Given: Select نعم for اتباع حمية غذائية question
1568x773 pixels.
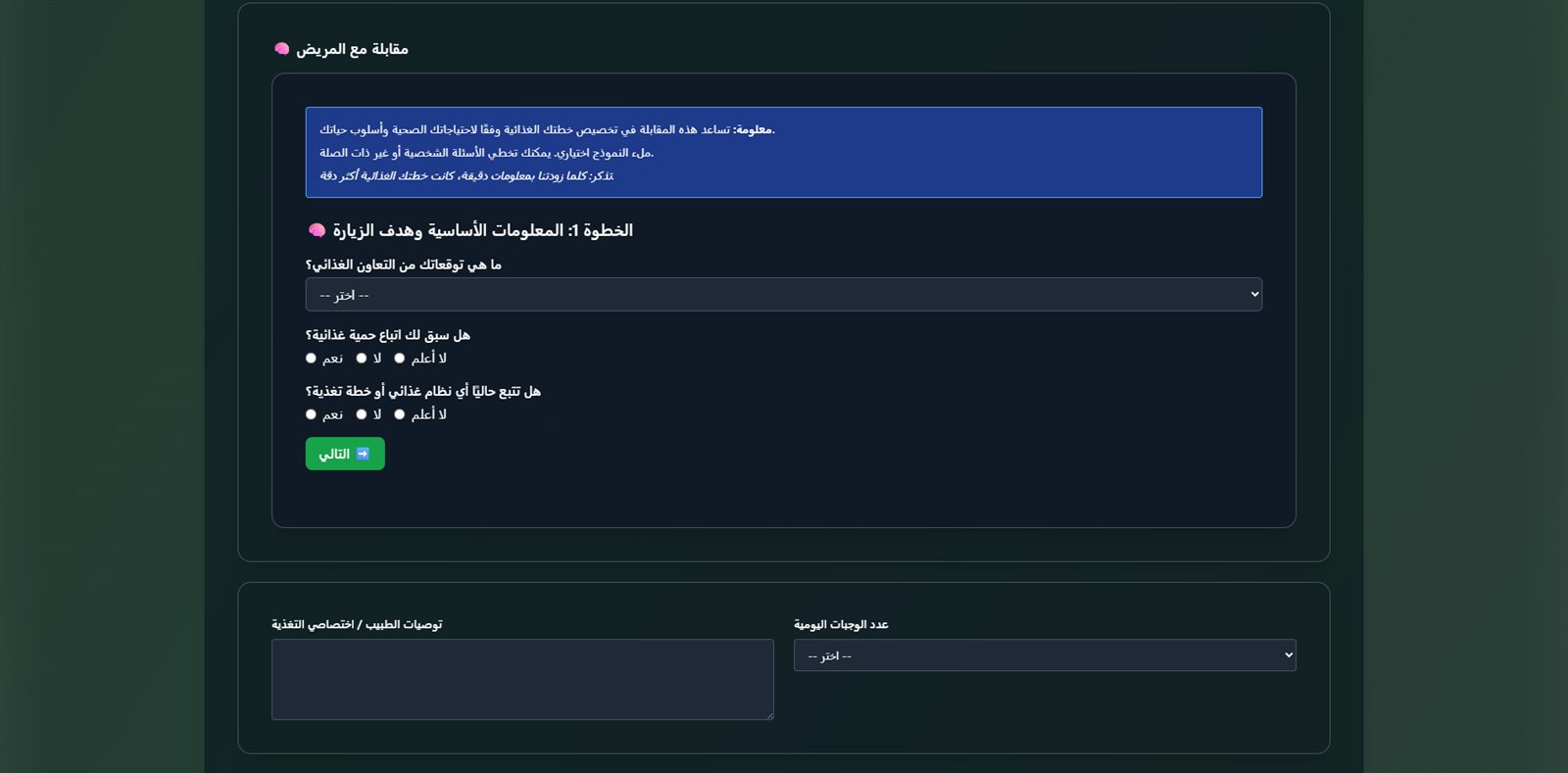Looking at the screenshot, I should tap(312, 359).
